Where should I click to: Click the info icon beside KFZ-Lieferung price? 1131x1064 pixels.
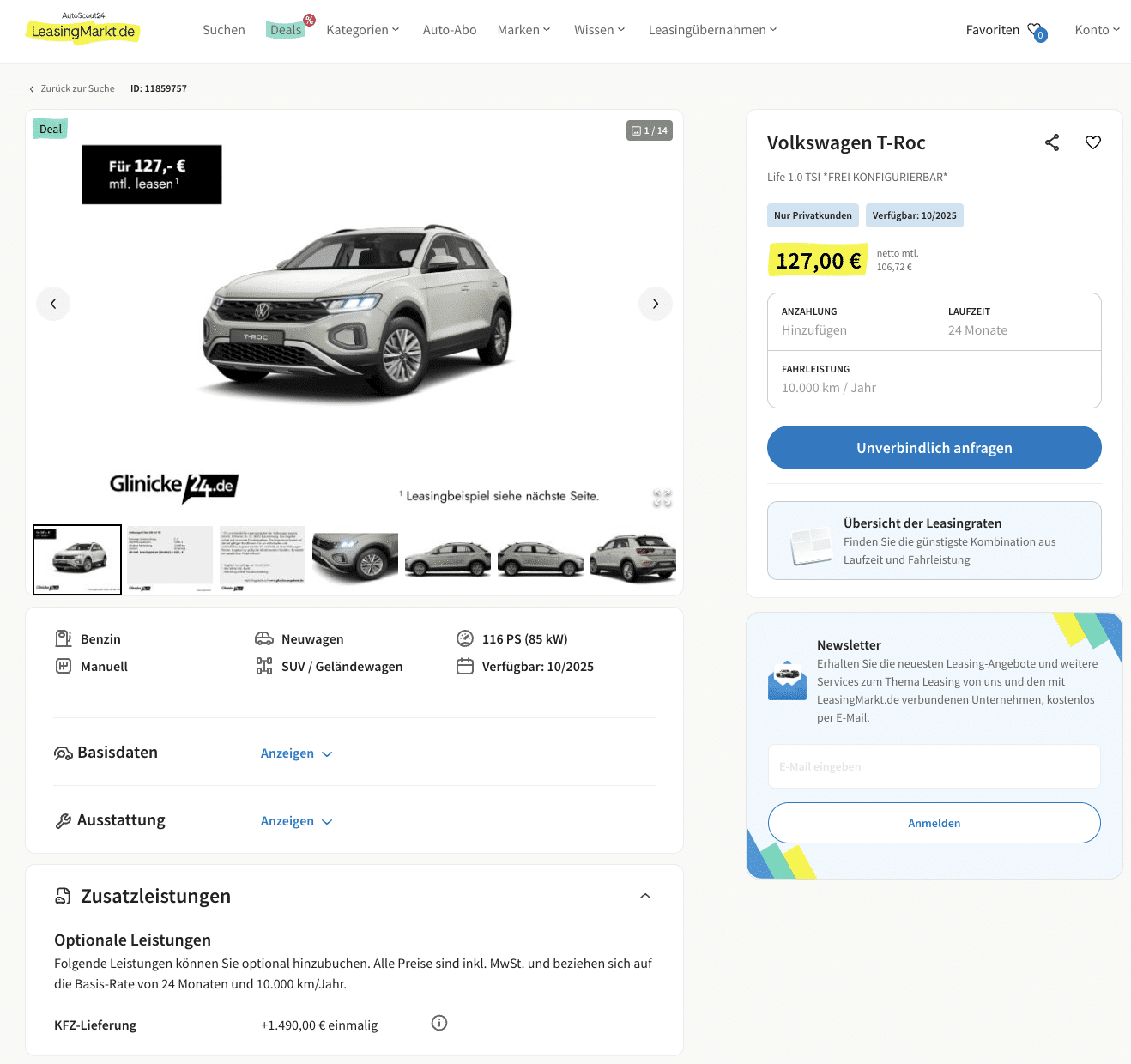pos(439,1023)
